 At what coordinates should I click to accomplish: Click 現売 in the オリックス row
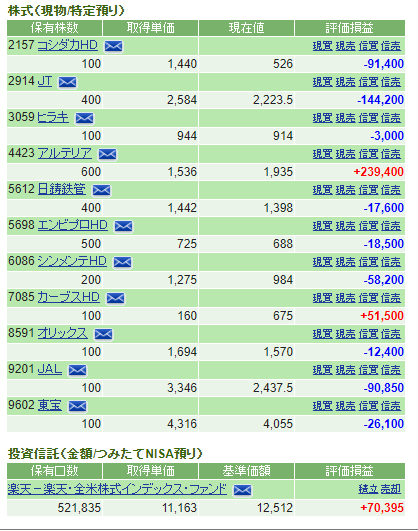click(x=346, y=334)
